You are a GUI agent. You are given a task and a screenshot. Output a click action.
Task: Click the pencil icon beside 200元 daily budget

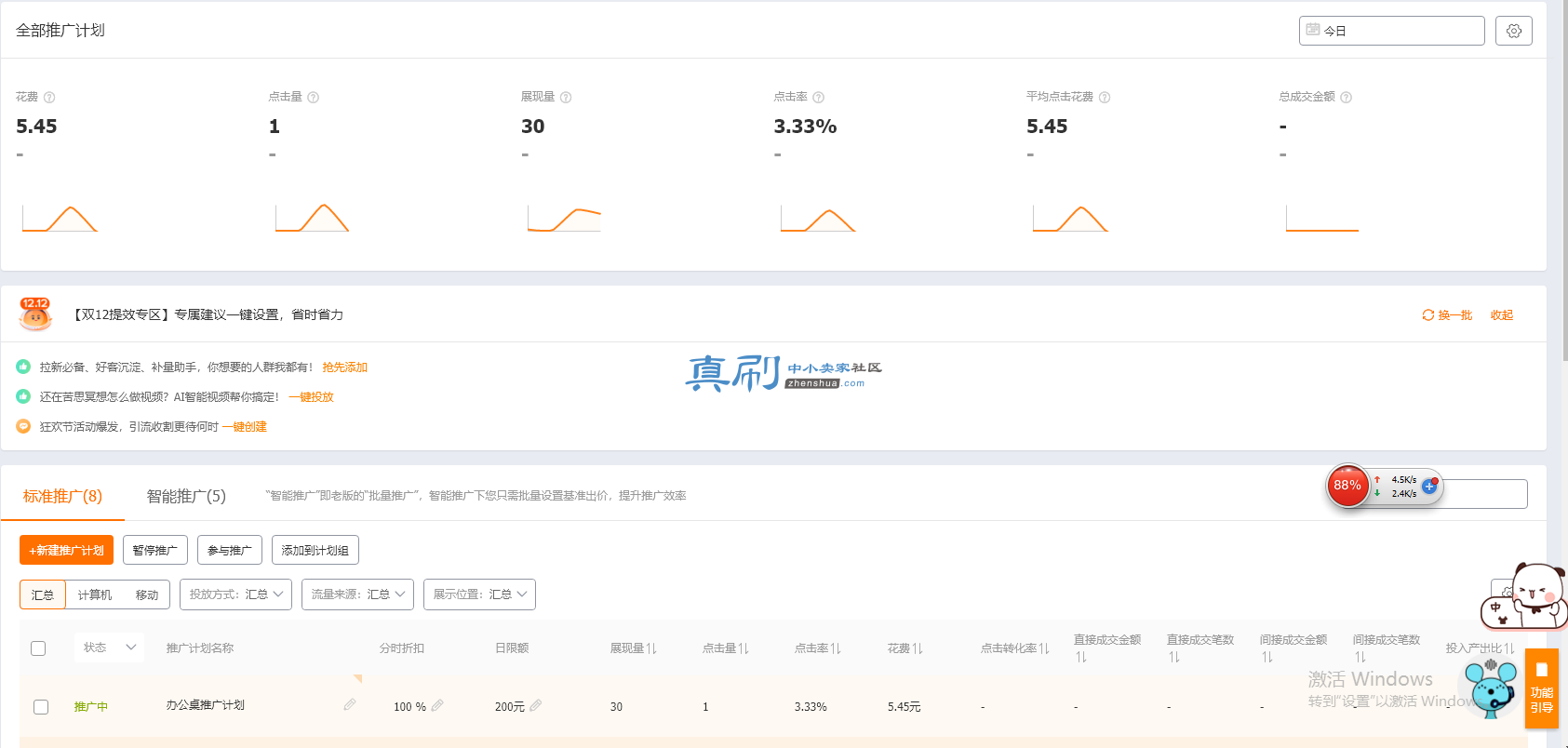(536, 706)
